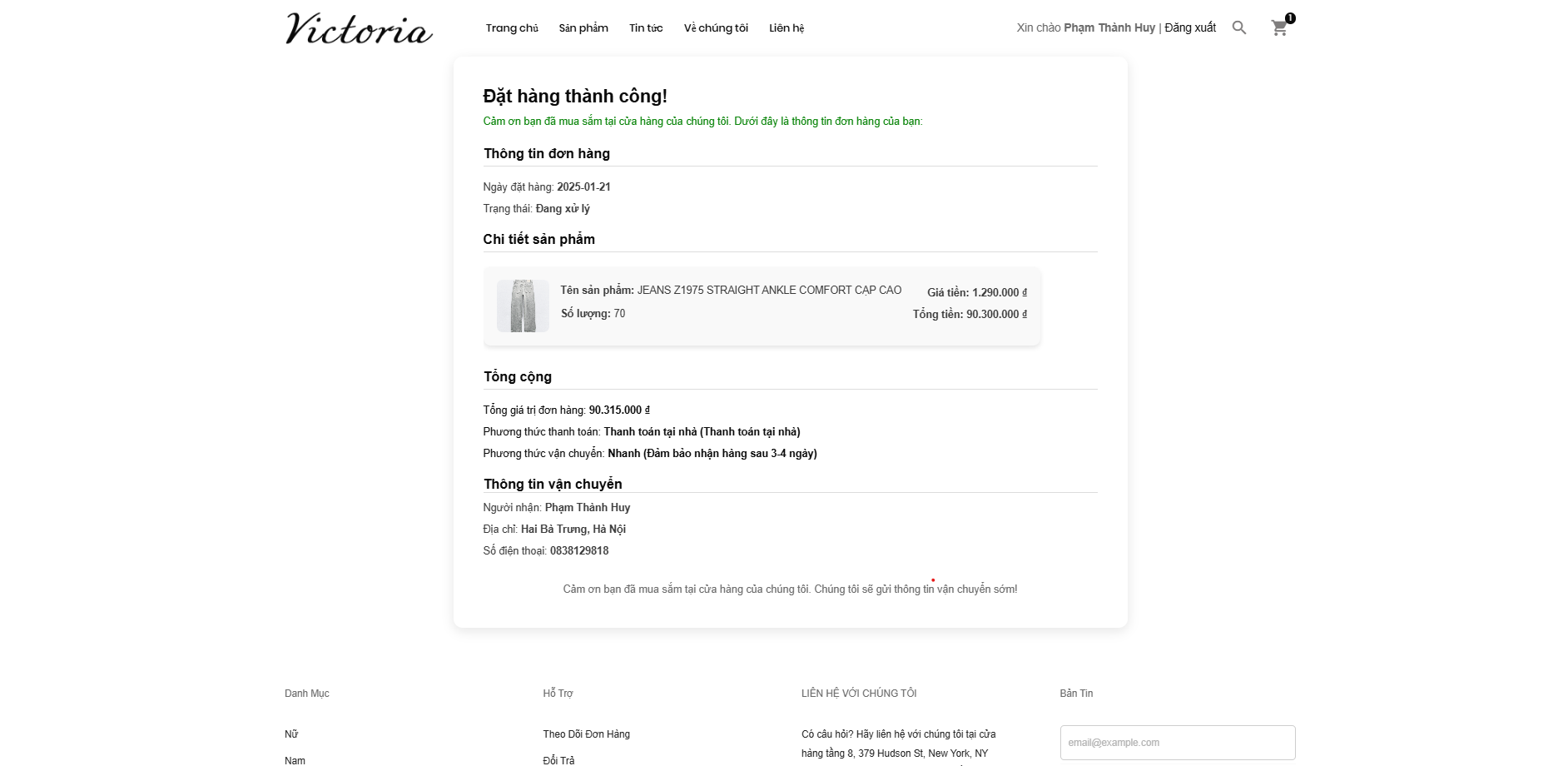Open the shopping cart icon

(1279, 28)
